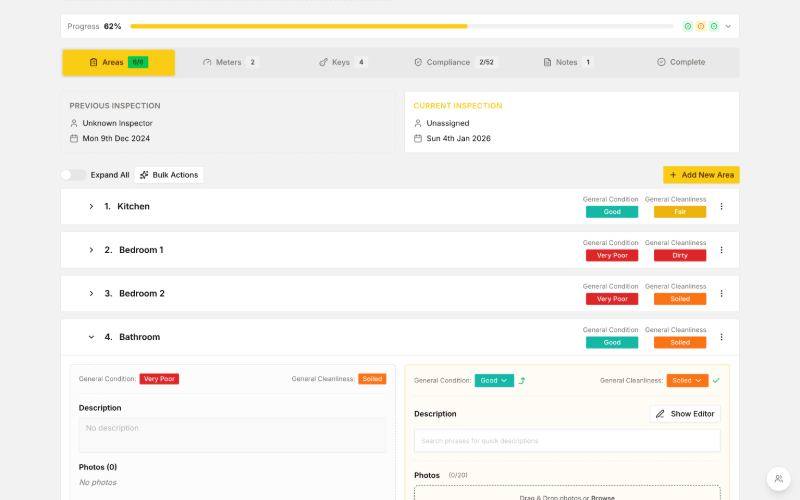Click Bedroom 1's Very Poor condition badge
The height and width of the screenshot is (500, 800).
click(612, 256)
